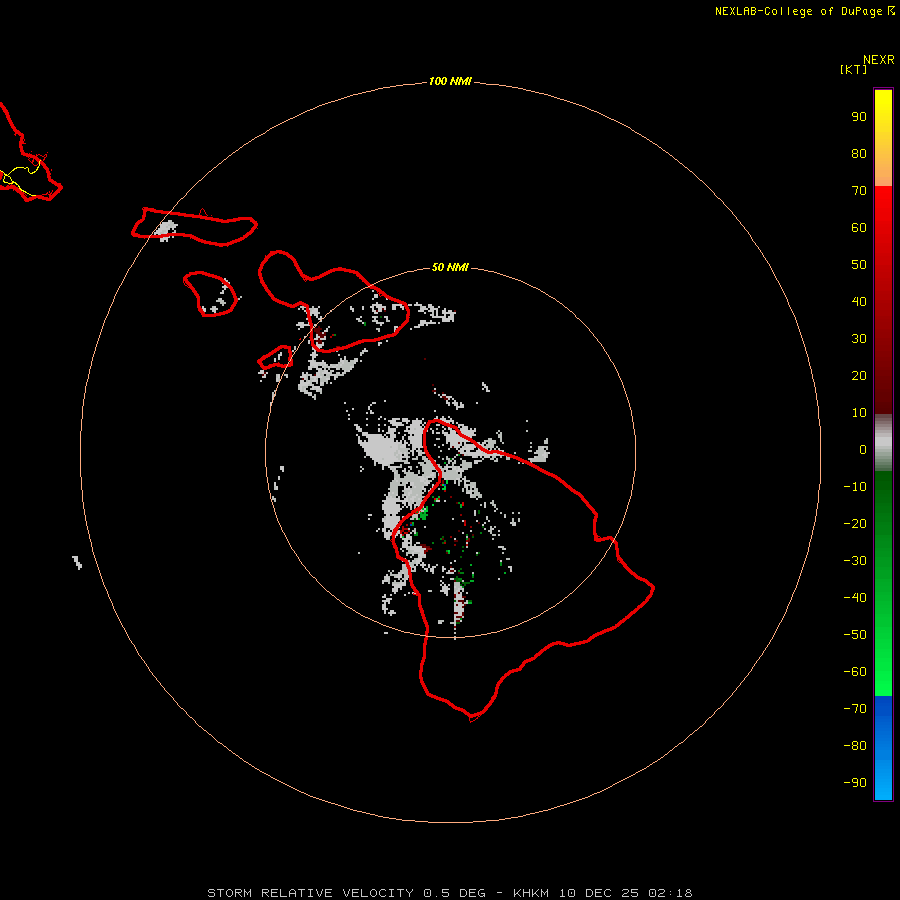Click the -50 value on the velocity scale
900x900 pixels.
(855, 635)
